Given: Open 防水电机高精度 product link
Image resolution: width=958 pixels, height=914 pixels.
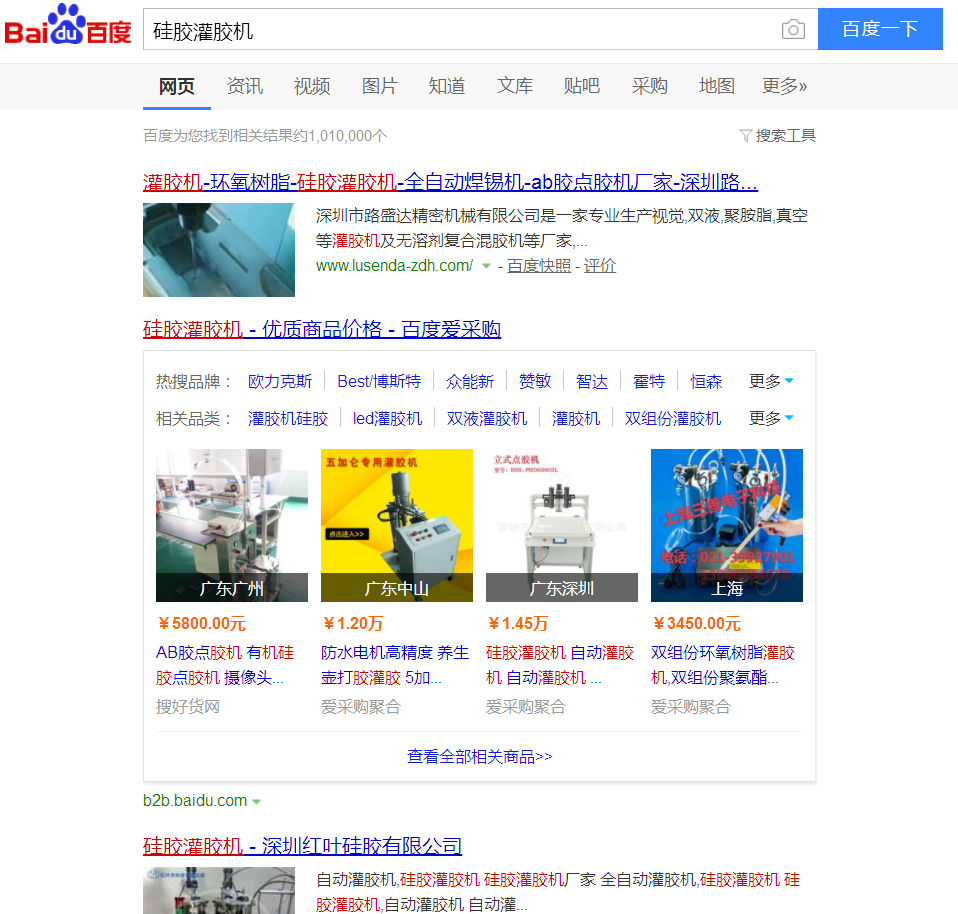Looking at the screenshot, I should [395, 665].
